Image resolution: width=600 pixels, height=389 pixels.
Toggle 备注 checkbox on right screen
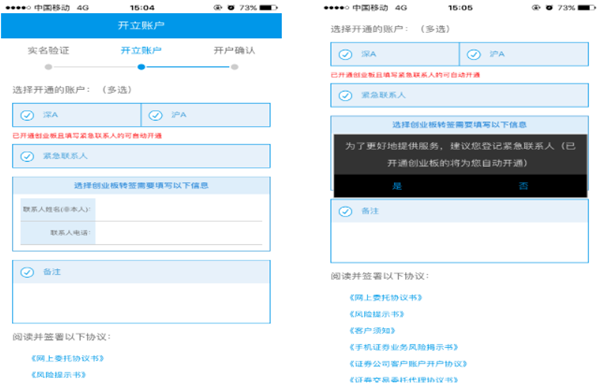tap(345, 211)
